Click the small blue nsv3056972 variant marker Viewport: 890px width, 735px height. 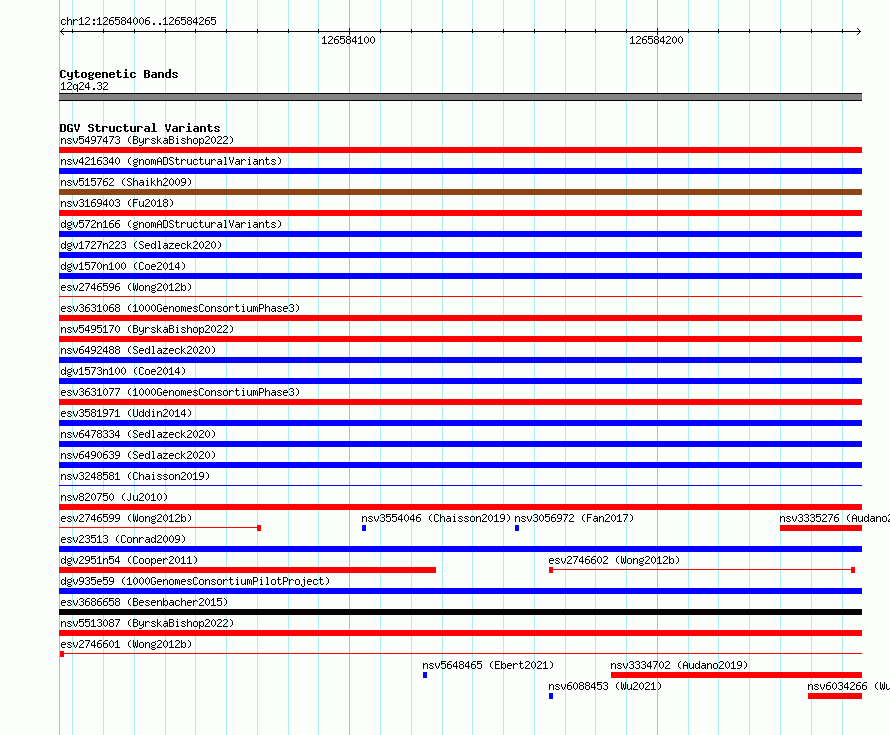pyautogui.click(x=517, y=528)
